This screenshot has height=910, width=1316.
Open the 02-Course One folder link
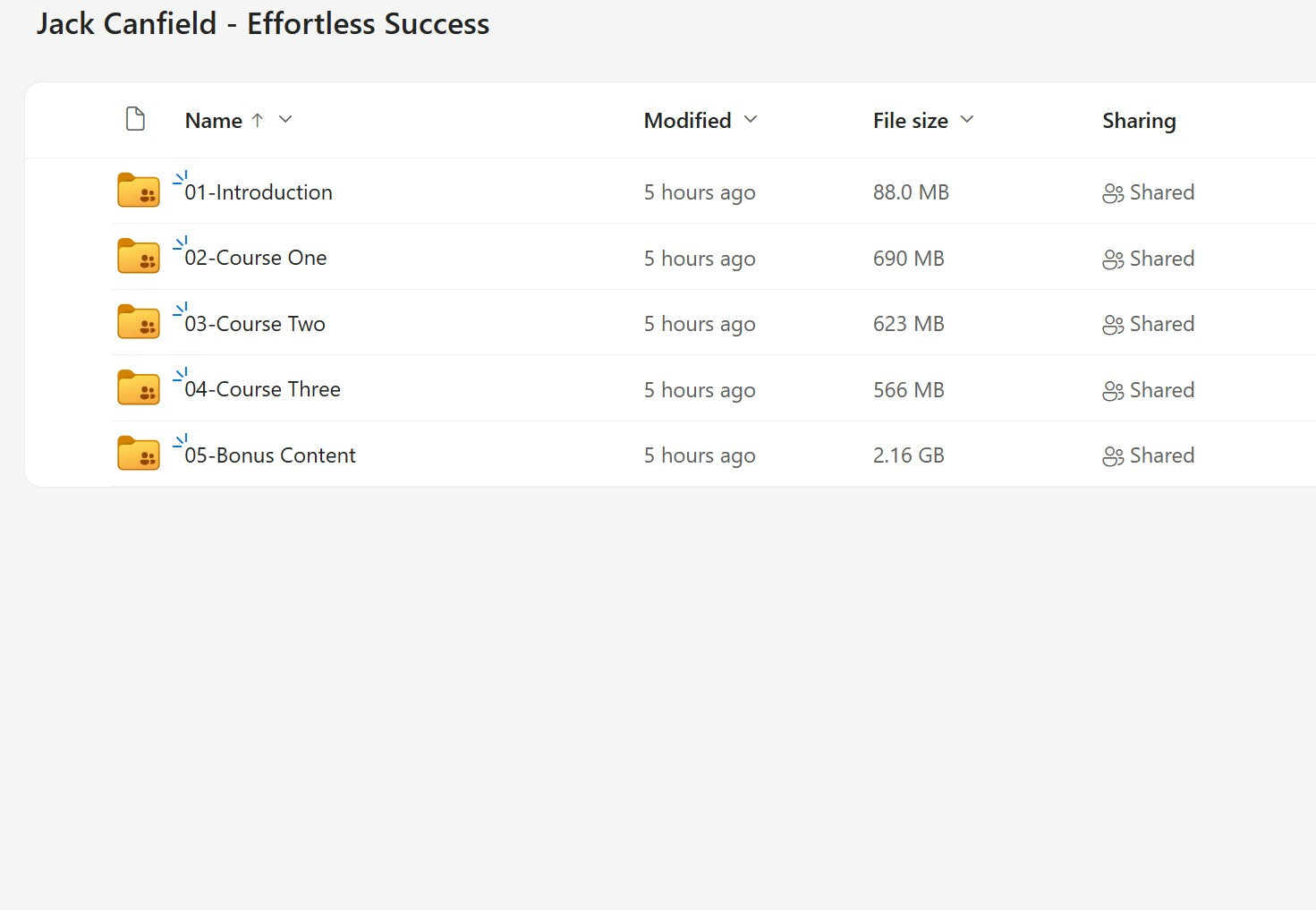coord(256,258)
